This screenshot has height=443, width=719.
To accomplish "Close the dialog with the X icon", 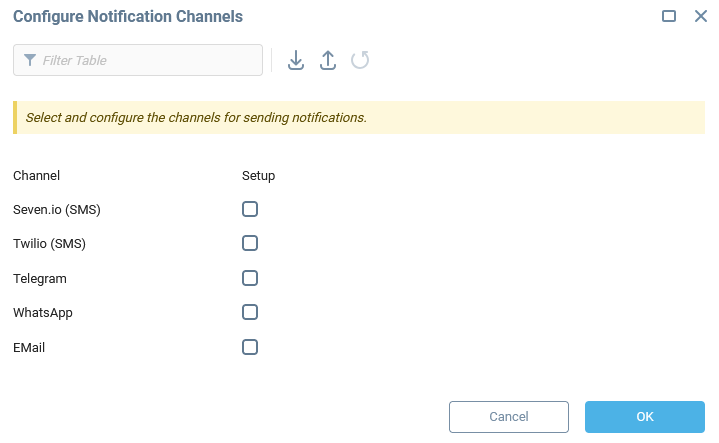I will coord(700,17).
